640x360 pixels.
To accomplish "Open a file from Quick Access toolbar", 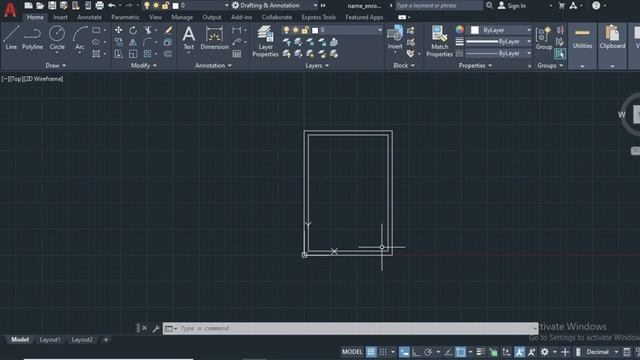I will 40,6.
